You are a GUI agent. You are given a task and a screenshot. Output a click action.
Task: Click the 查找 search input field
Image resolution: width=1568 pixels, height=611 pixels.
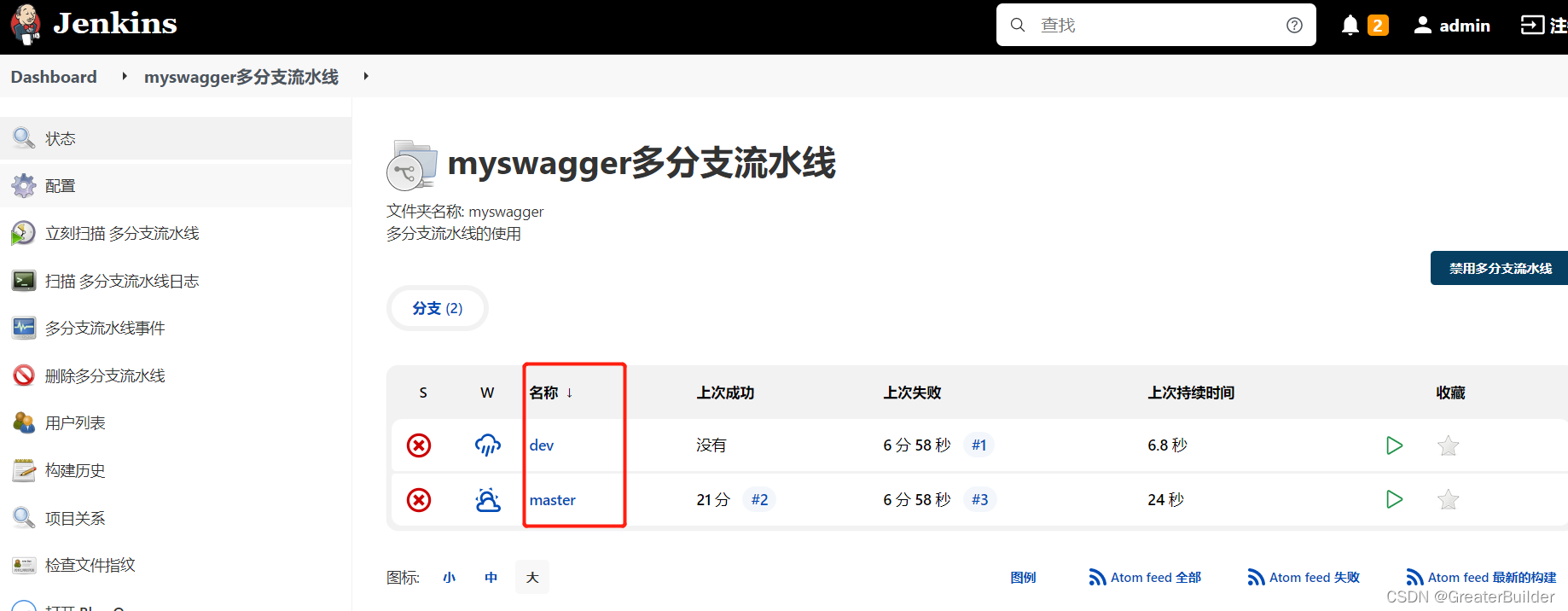[1156, 25]
